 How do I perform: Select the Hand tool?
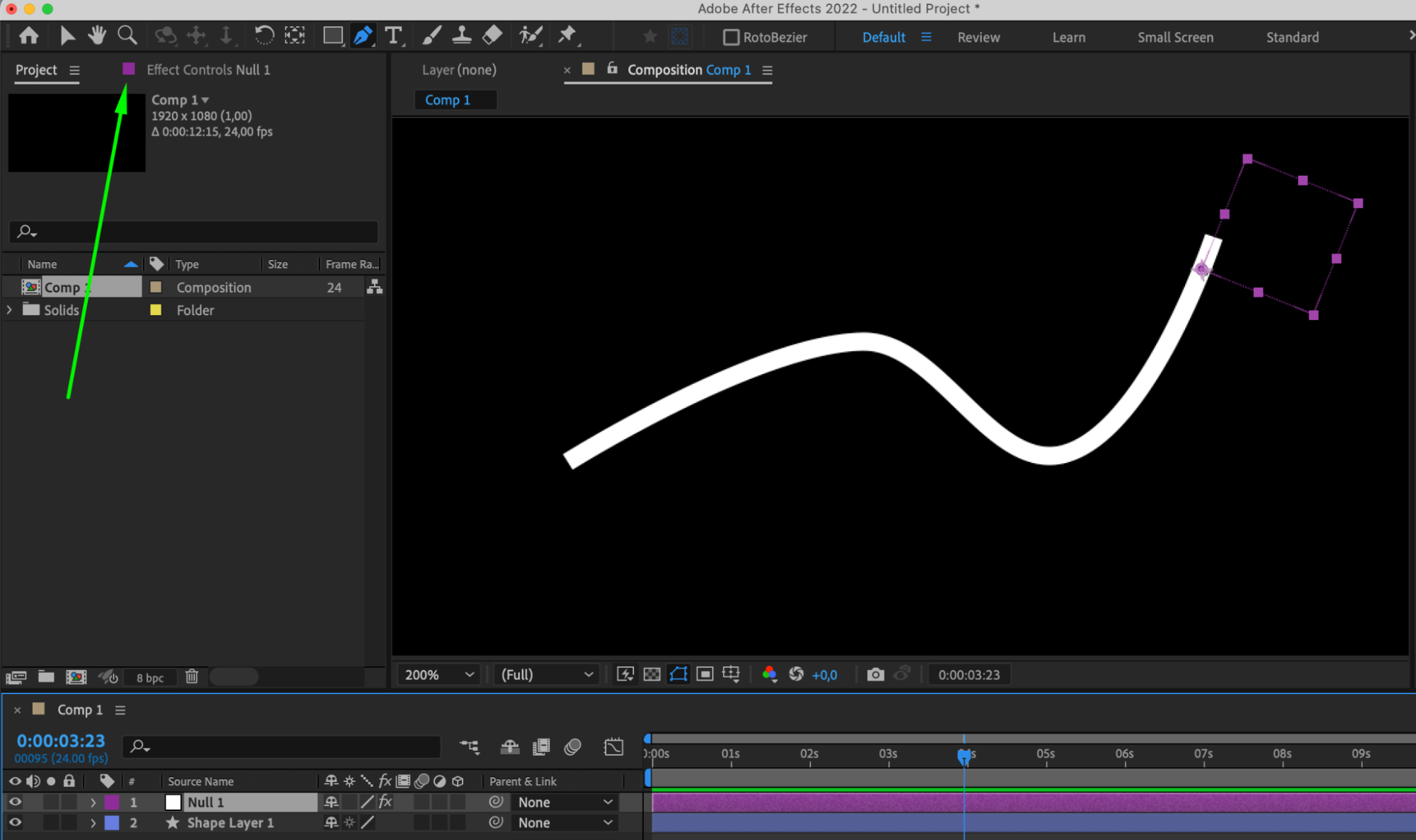pos(97,35)
